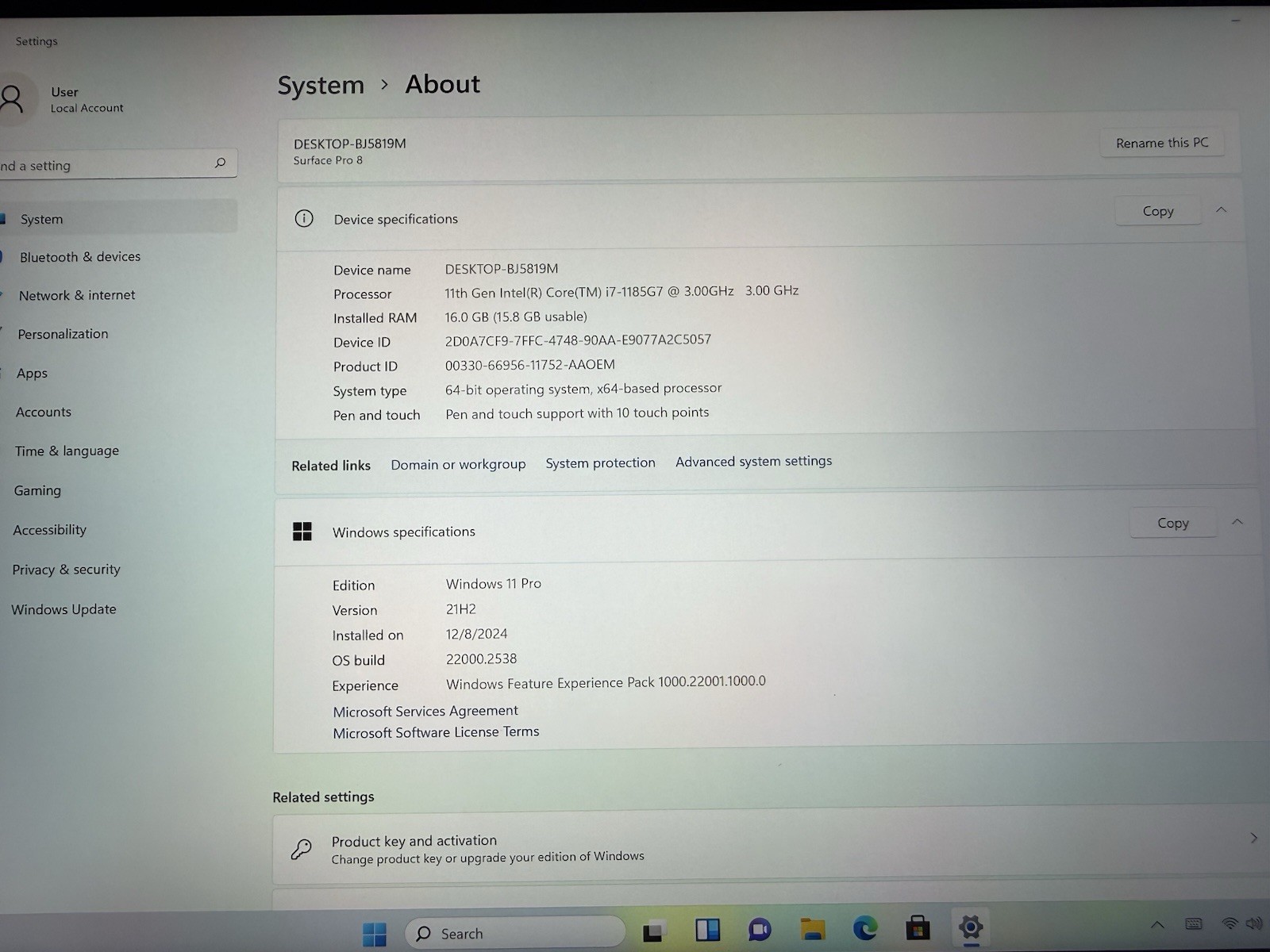This screenshot has height=952, width=1270.
Task: Open the Domain or workgroup link
Action: [x=458, y=464]
